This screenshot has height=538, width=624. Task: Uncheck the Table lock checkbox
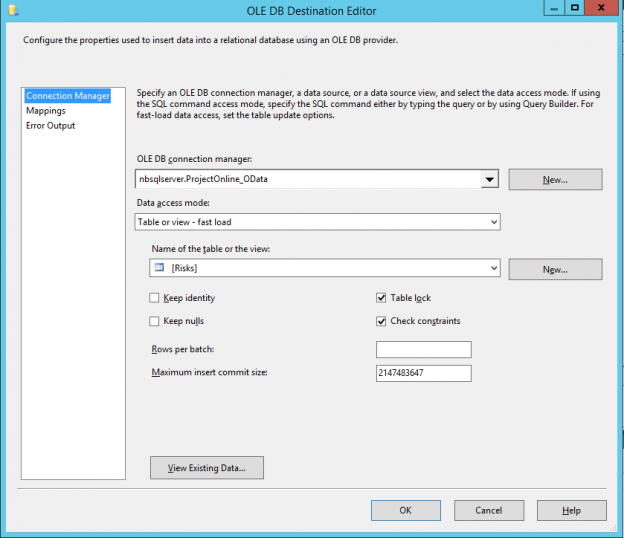click(x=381, y=298)
